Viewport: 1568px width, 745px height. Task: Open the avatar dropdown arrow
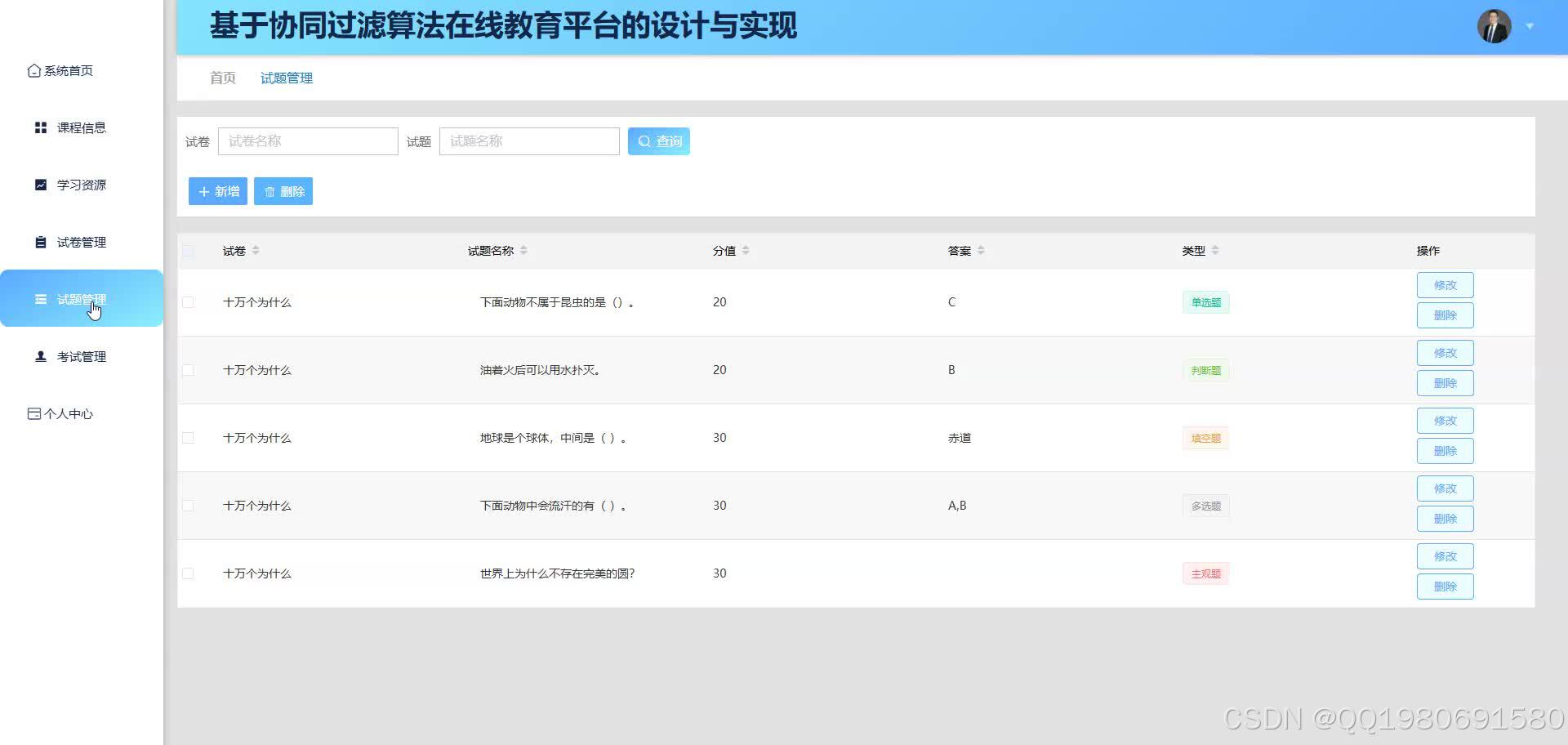1529,25
